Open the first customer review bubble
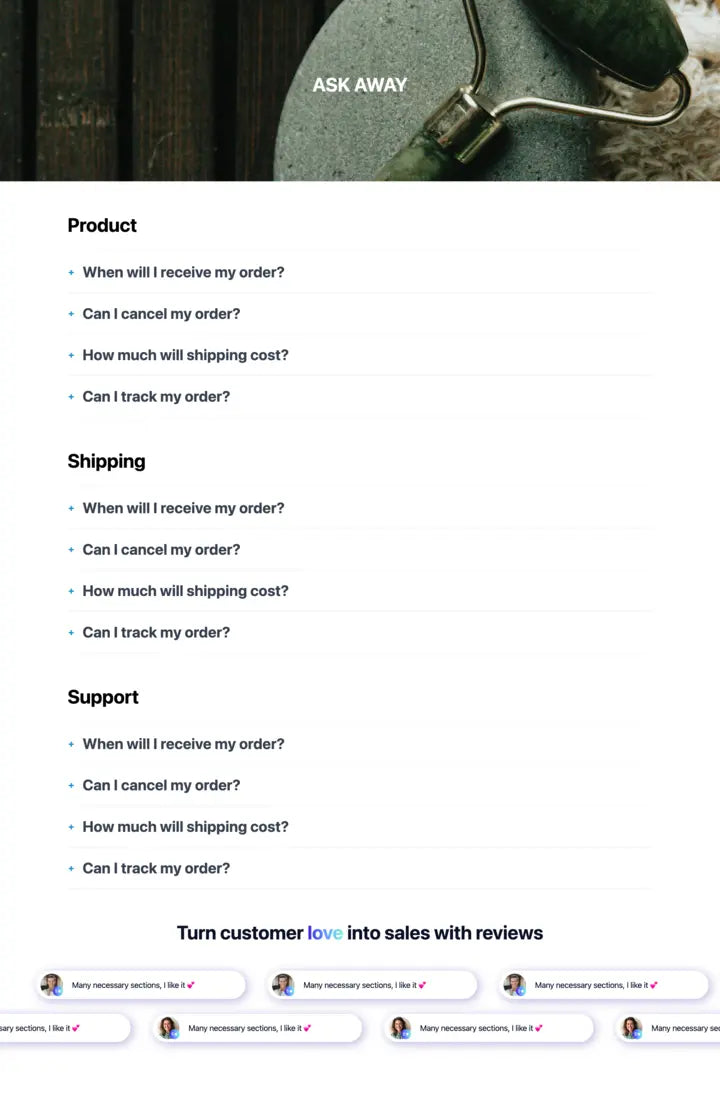 pyautogui.click(x=140, y=984)
